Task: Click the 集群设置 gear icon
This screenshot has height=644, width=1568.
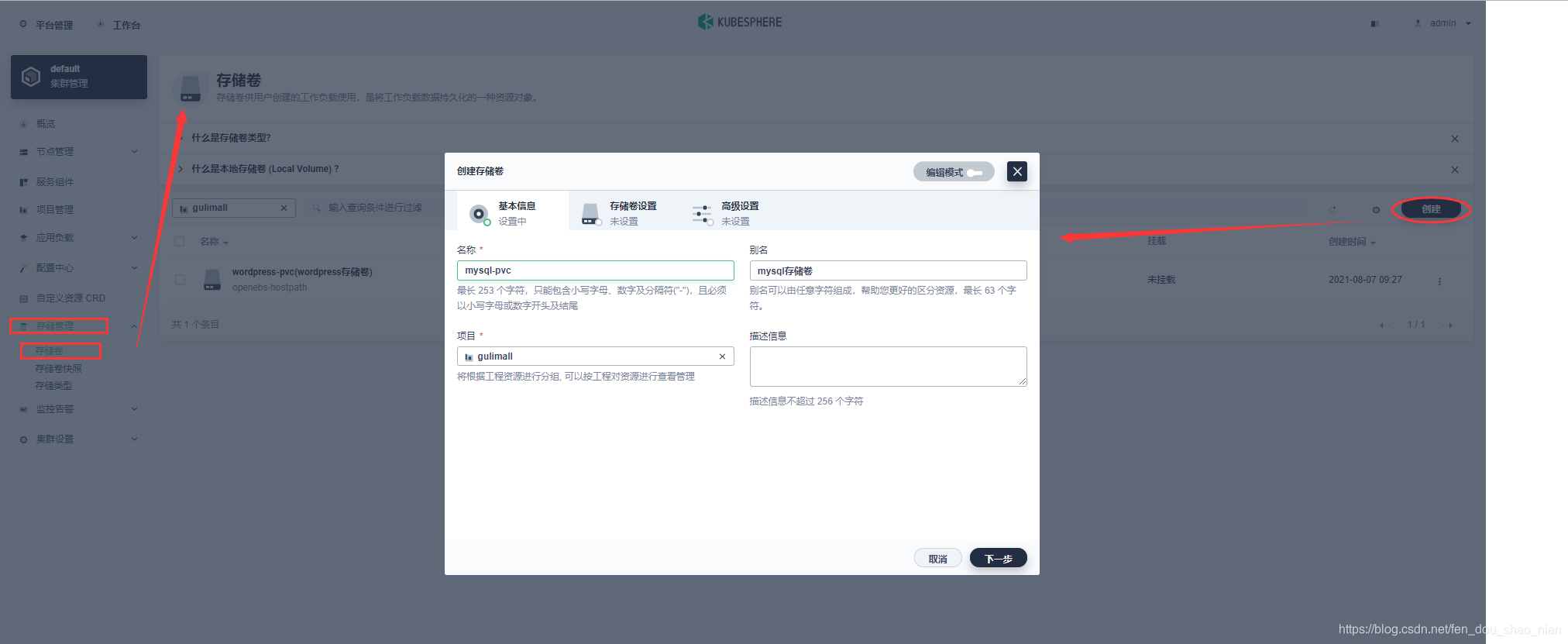Action: pos(23,439)
